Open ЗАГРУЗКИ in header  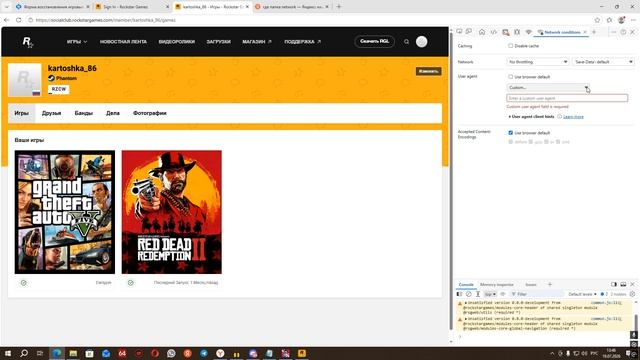218,42
